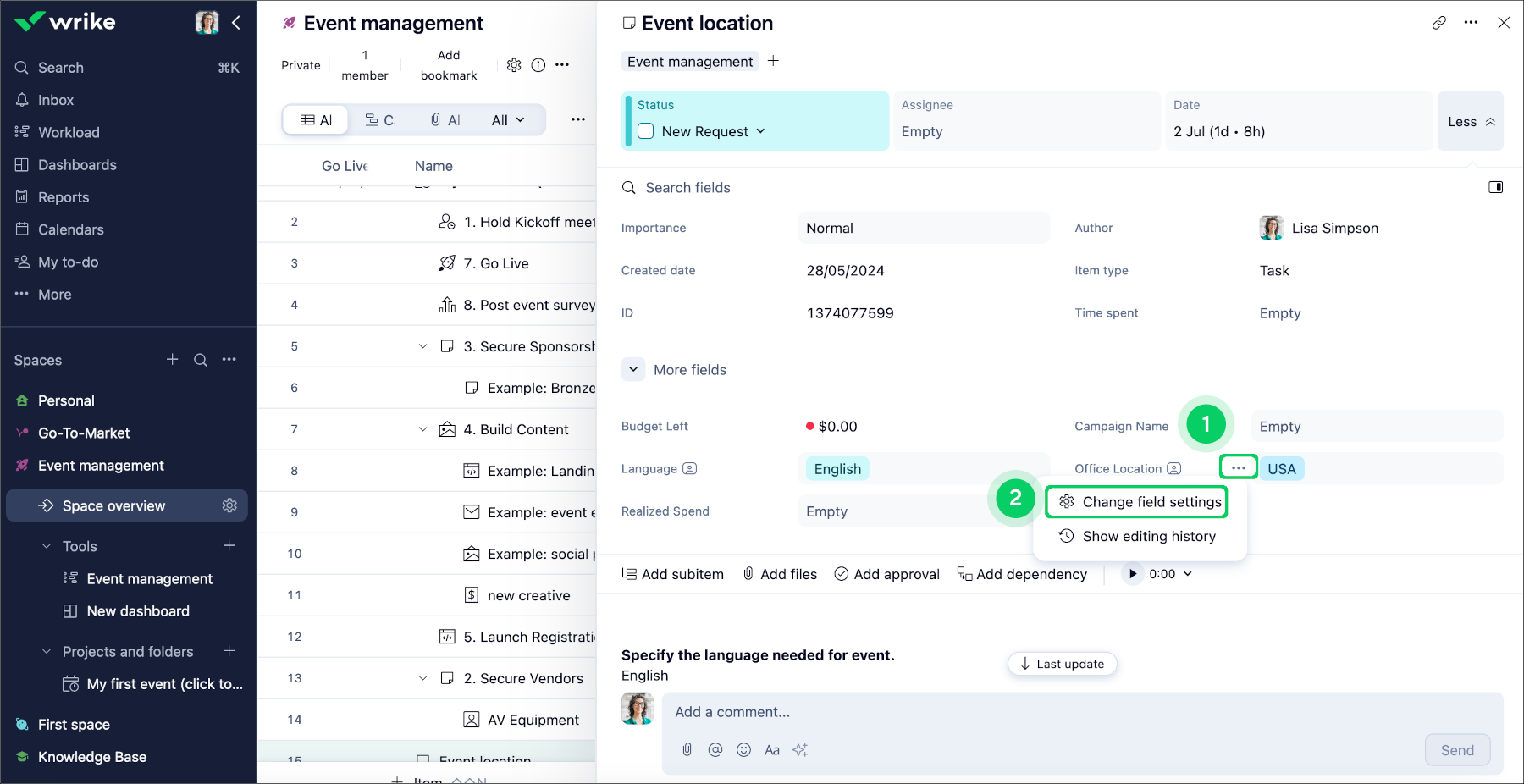Collapse the More fields section

pyautogui.click(x=633, y=370)
